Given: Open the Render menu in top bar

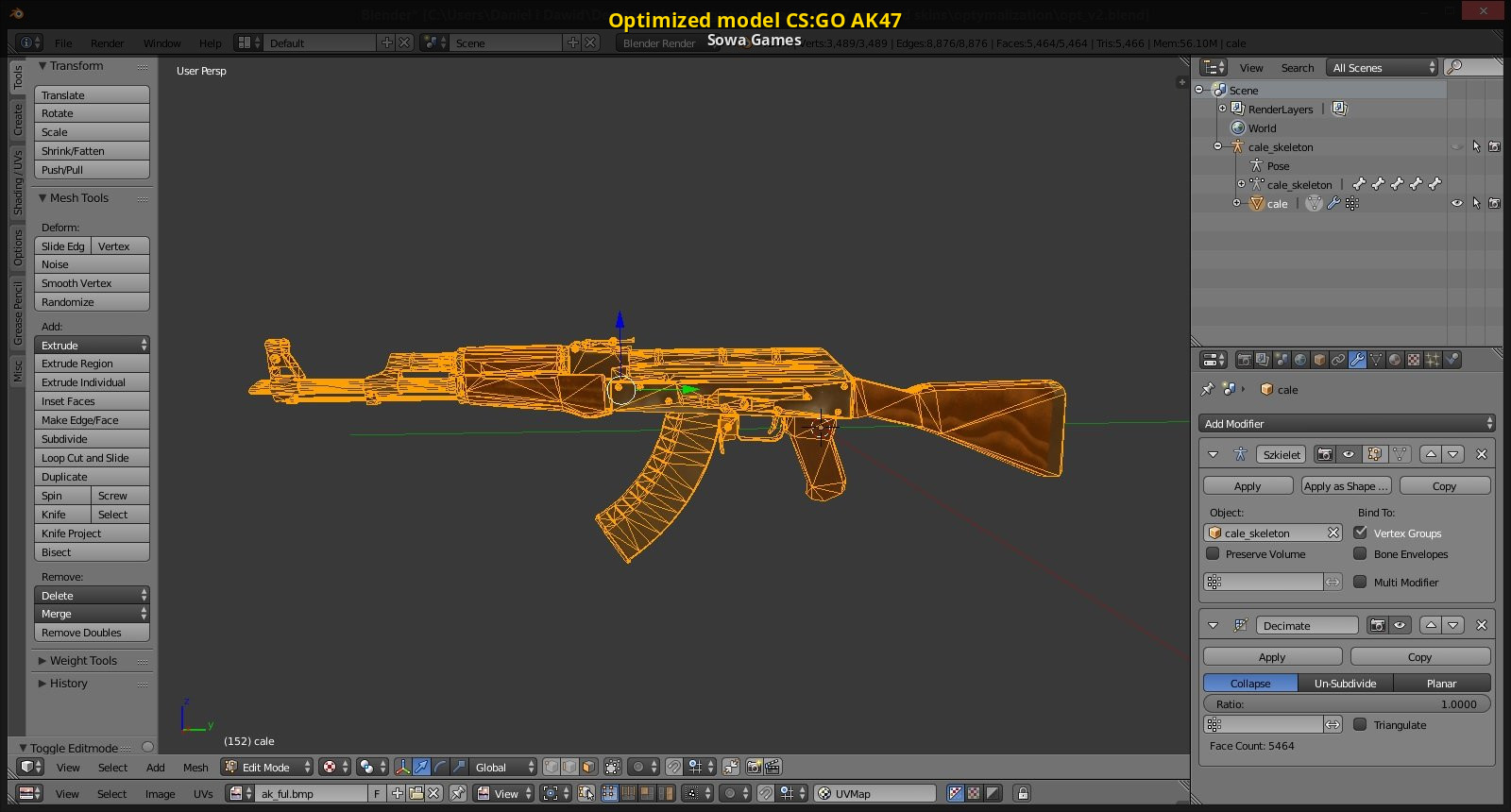Looking at the screenshot, I should pos(107,43).
